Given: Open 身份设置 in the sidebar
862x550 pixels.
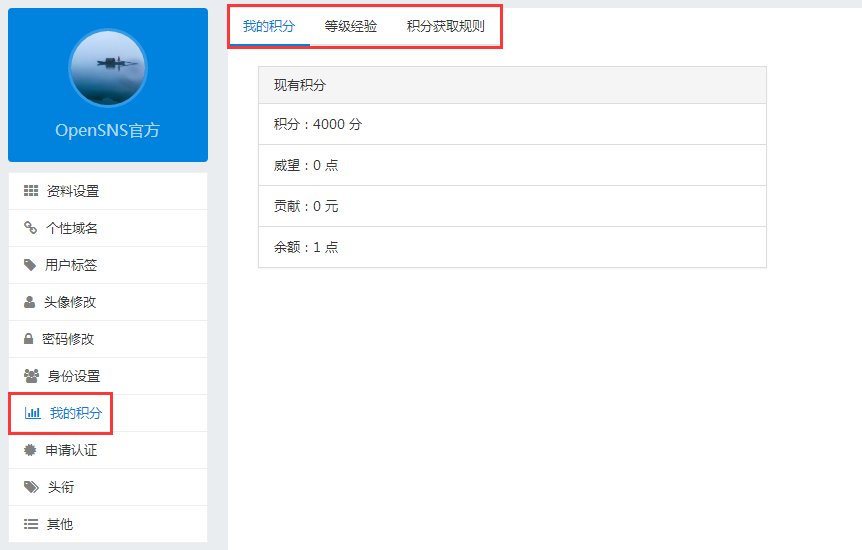Looking at the screenshot, I should tap(108, 376).
